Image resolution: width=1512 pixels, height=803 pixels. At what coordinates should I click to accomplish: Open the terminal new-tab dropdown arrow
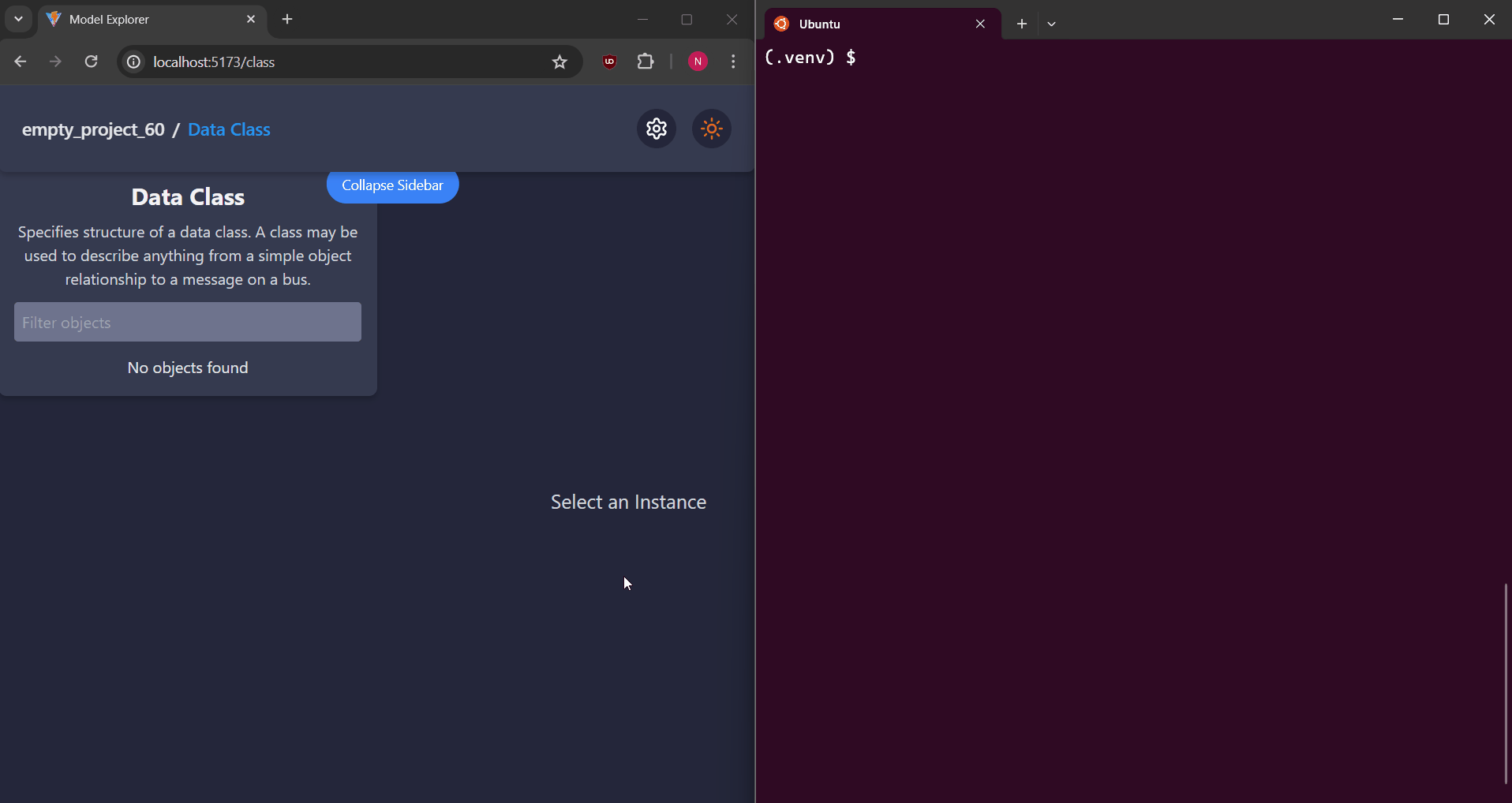click(x=1051, y=24)
